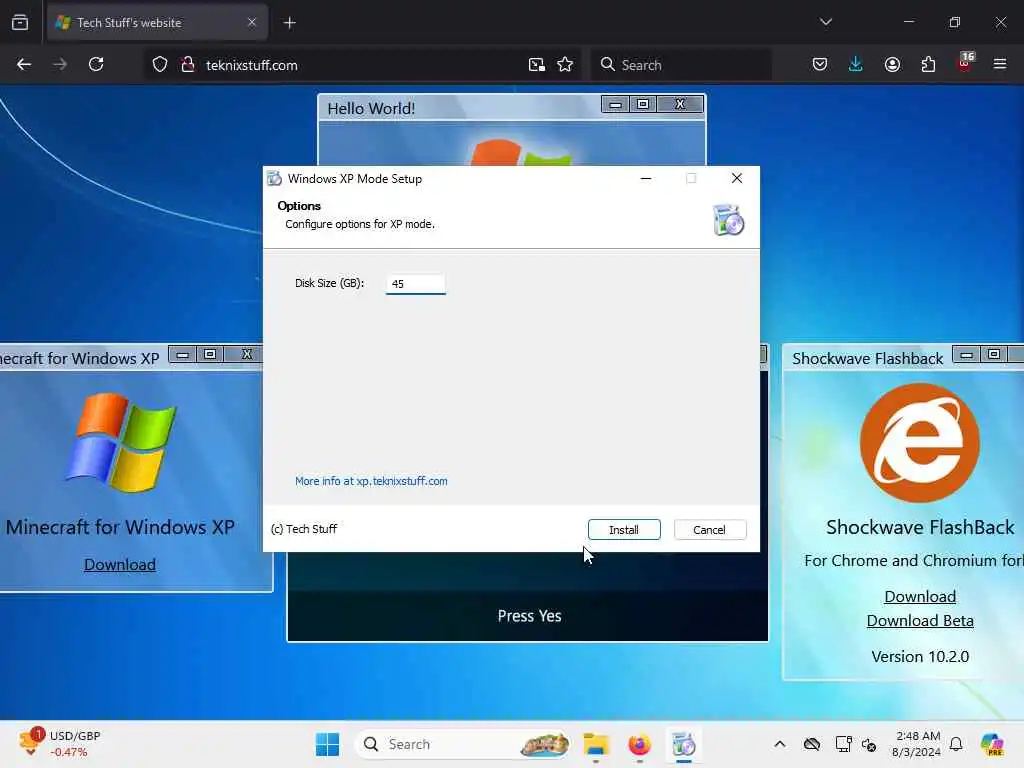Open the browser hamburger menu
The image size is (1024, 768).
pos(1000,65)
